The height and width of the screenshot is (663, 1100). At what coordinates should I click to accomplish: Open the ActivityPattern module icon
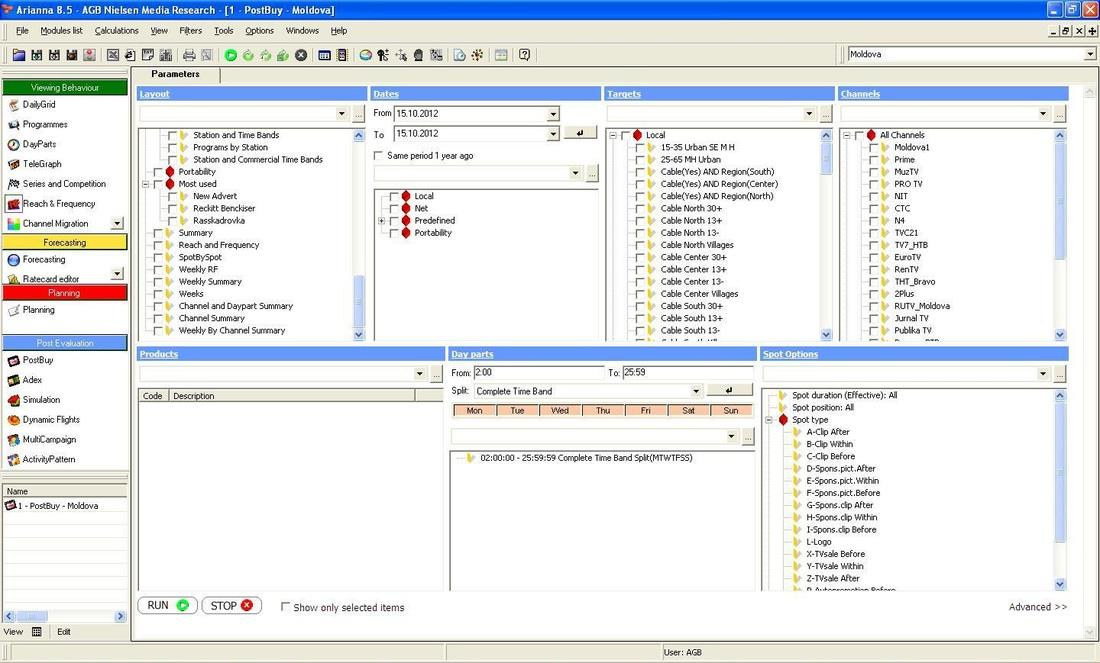point(13,460)
